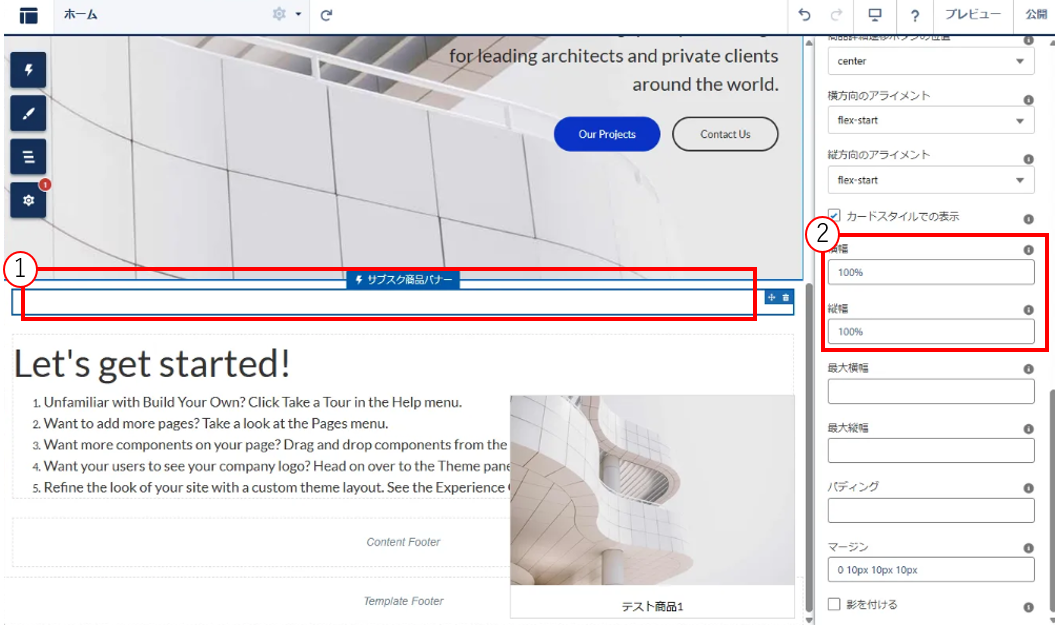Screen dimensions: 1061x634
Task: Open the Components lightning bolt panel
Action: click(x=28, y=70)
